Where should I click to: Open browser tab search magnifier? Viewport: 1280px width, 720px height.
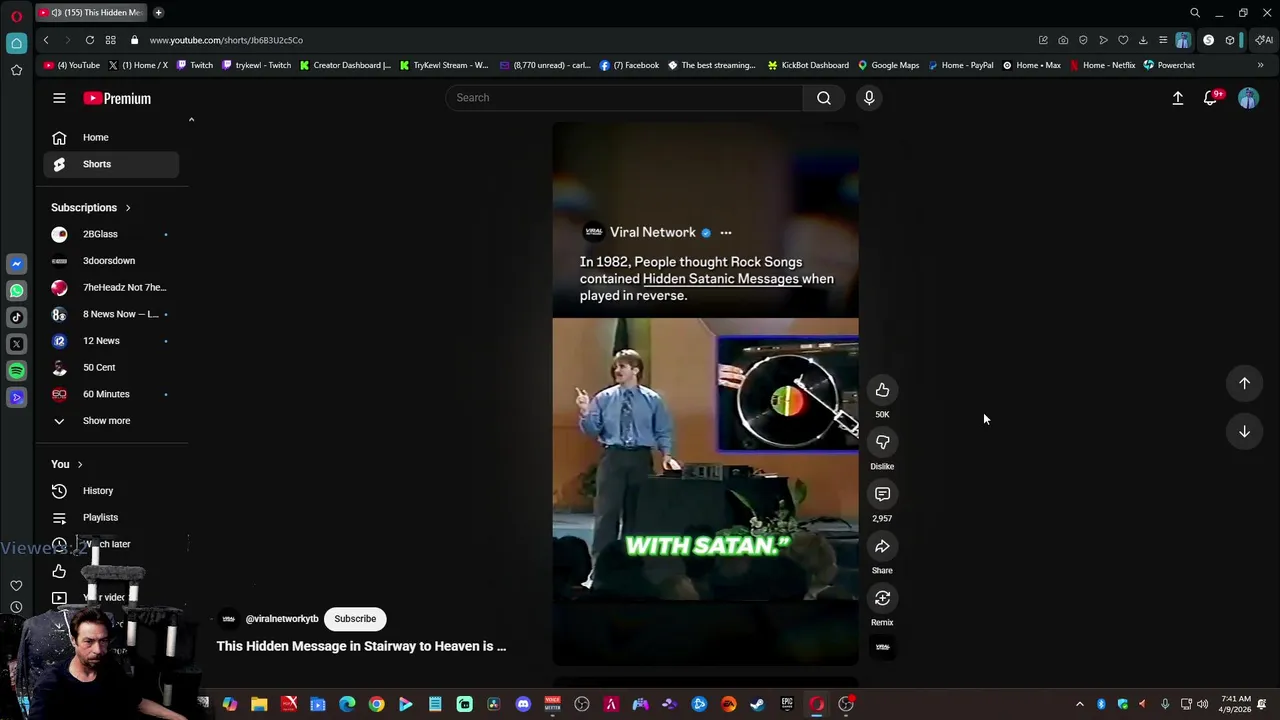point(1195,13)
